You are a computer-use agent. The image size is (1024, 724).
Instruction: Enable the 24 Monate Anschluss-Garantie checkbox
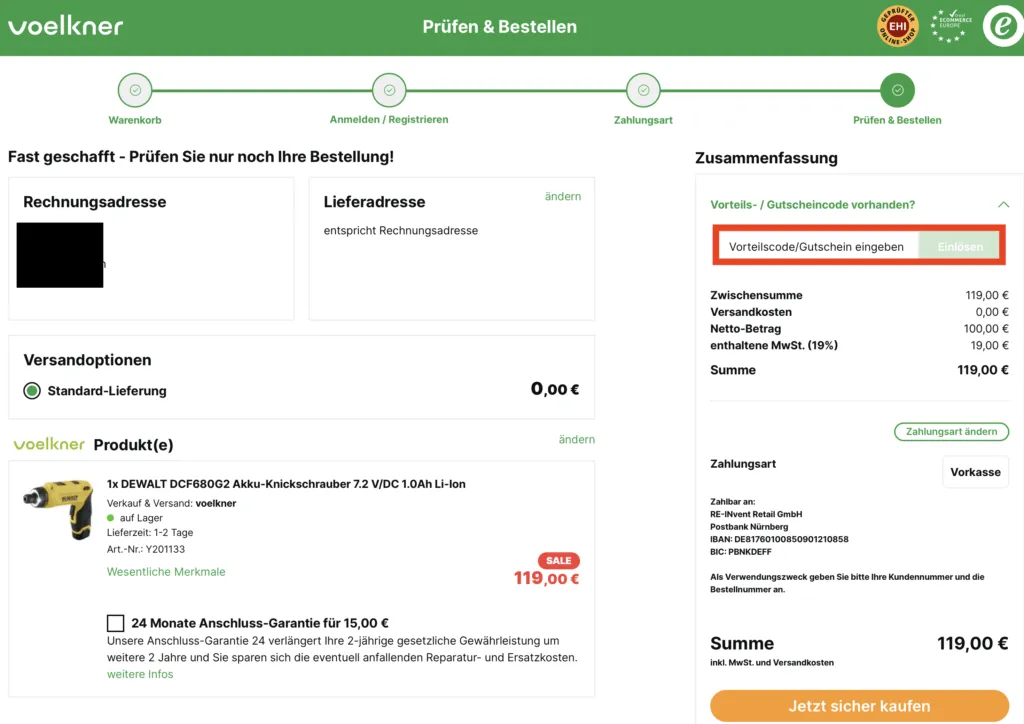[116, 622]
